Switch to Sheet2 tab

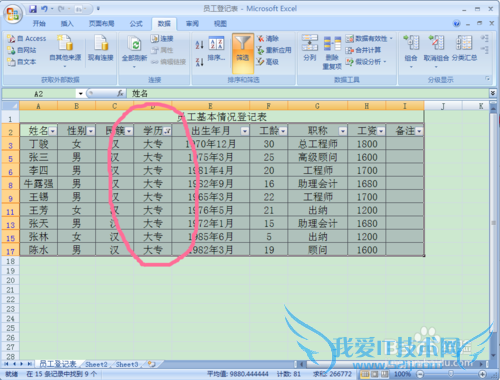96,364
